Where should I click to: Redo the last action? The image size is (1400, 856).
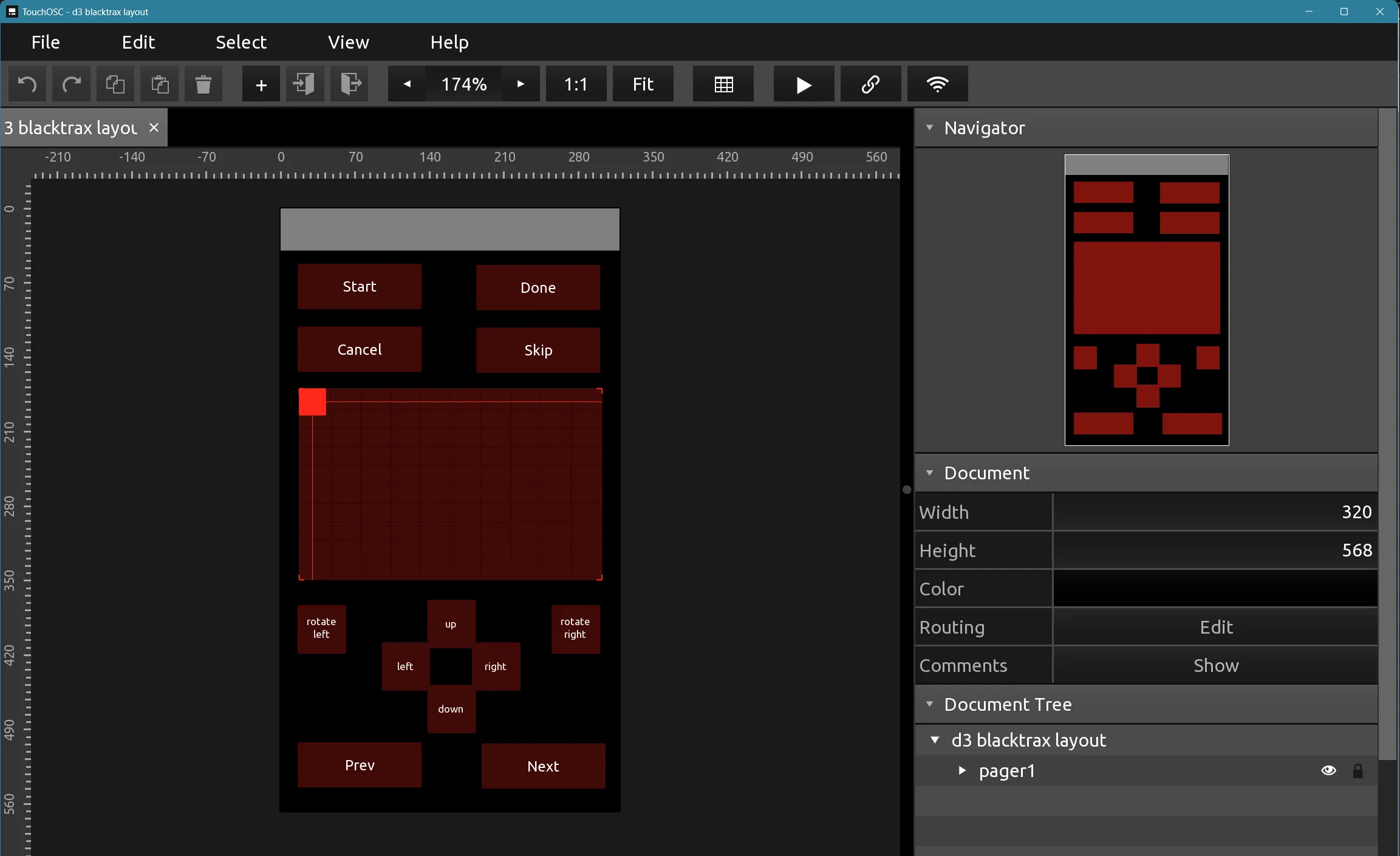[71, 84]
